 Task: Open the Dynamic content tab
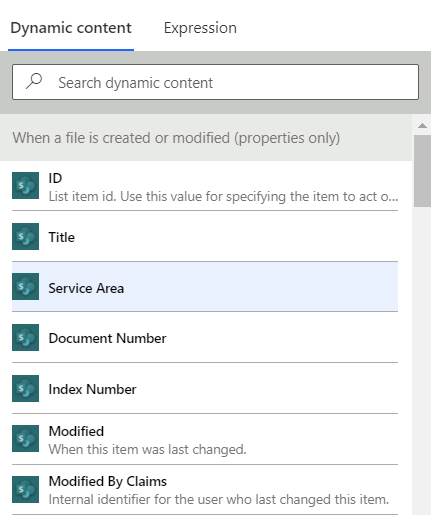[71, 28]
